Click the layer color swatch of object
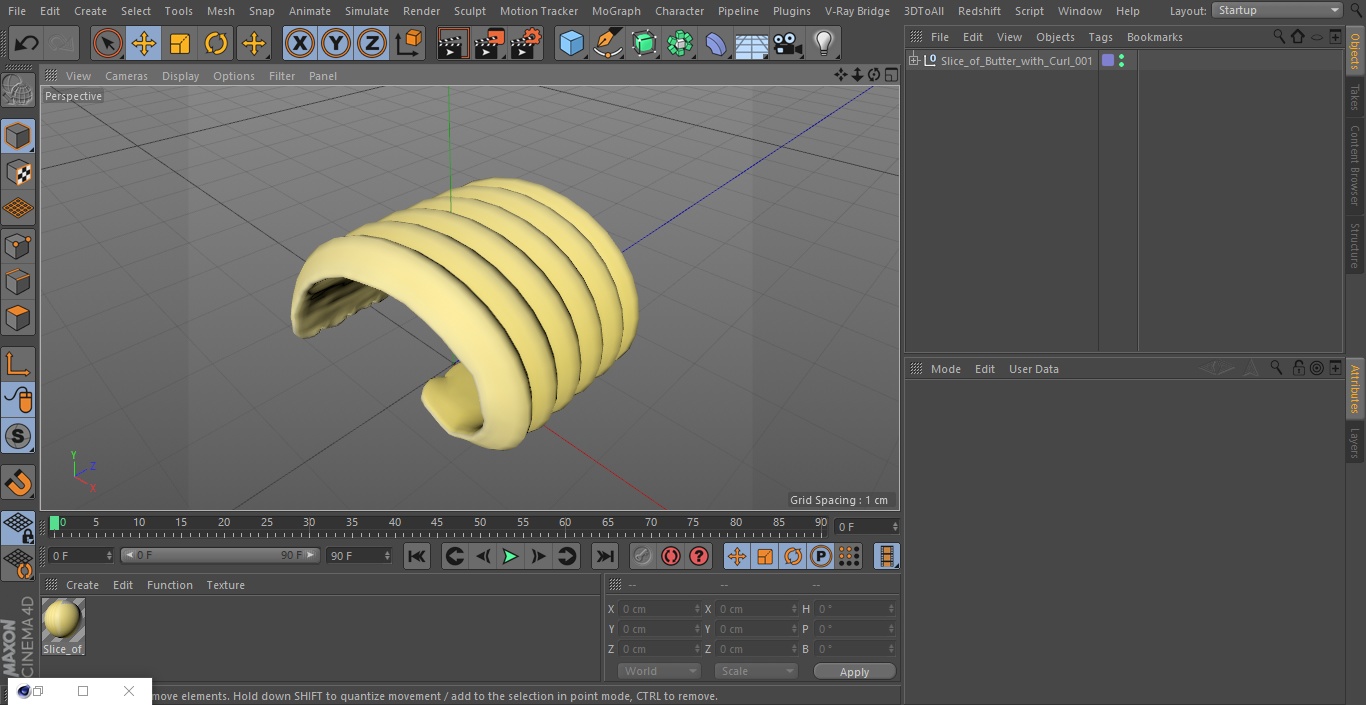The width and height of the screenshot is (1366, 705). point(1108,61)
